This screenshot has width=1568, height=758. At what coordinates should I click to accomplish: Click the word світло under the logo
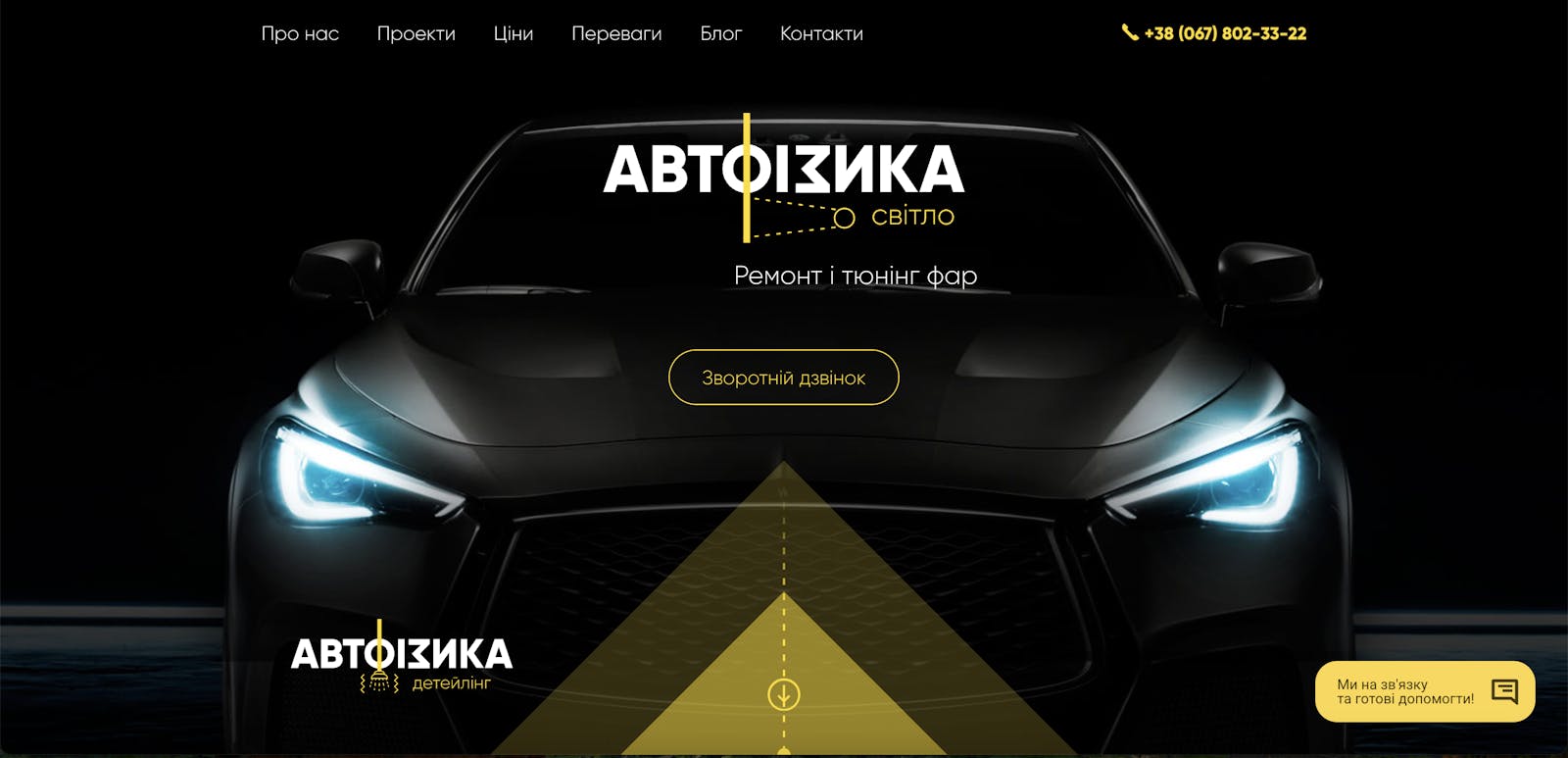pyautogui.click(x=912, y=217)
